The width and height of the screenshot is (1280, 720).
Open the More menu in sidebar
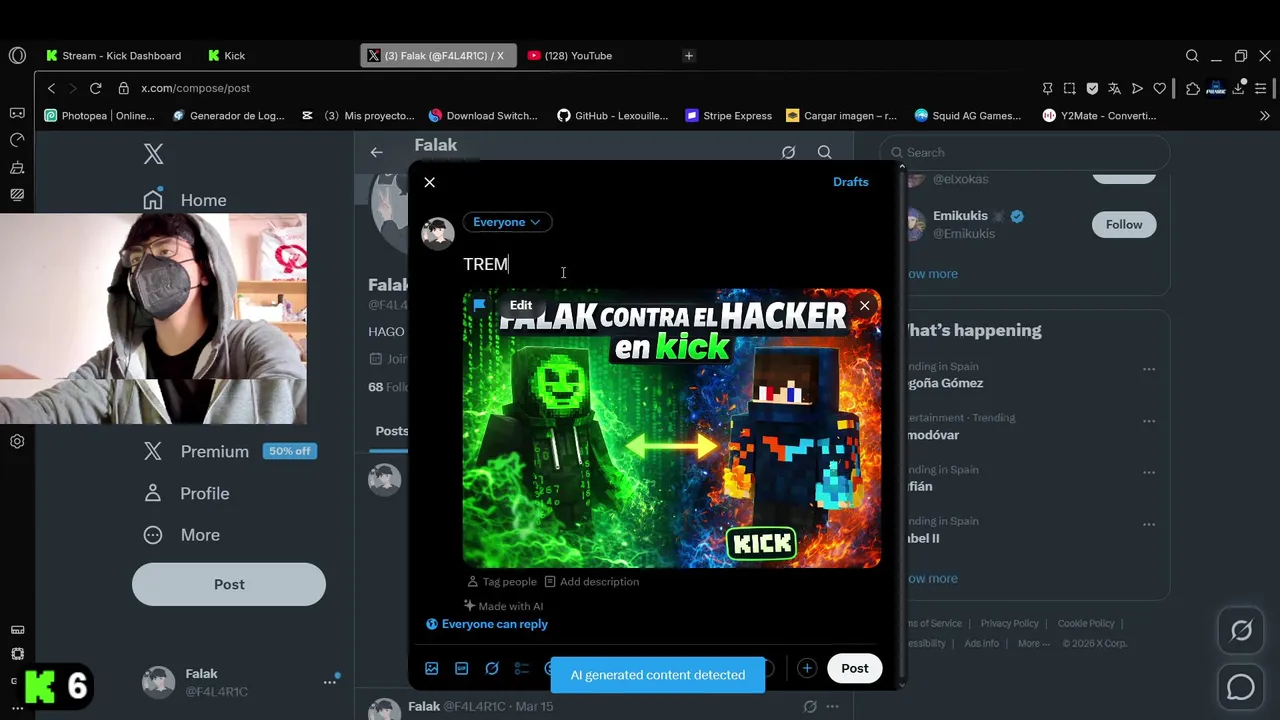pos(181,535)
